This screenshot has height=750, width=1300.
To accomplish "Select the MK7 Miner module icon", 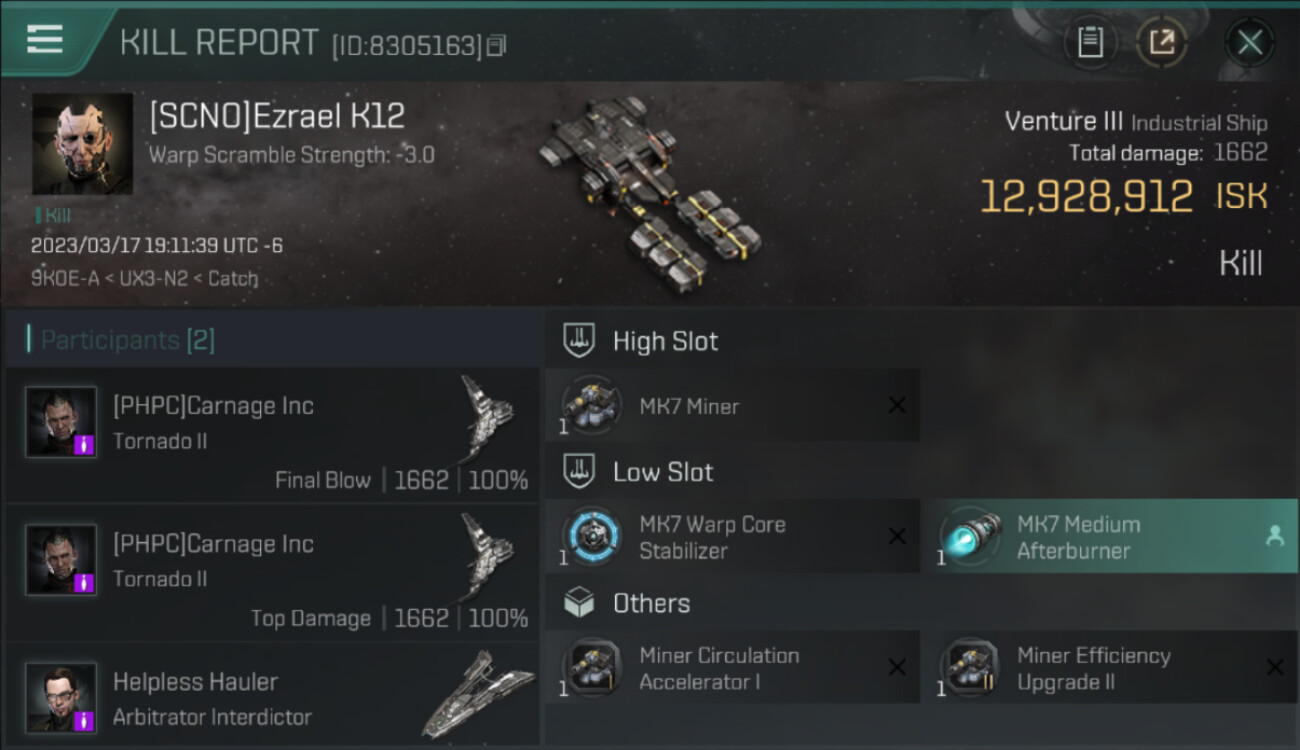I will tap(592, 406).
